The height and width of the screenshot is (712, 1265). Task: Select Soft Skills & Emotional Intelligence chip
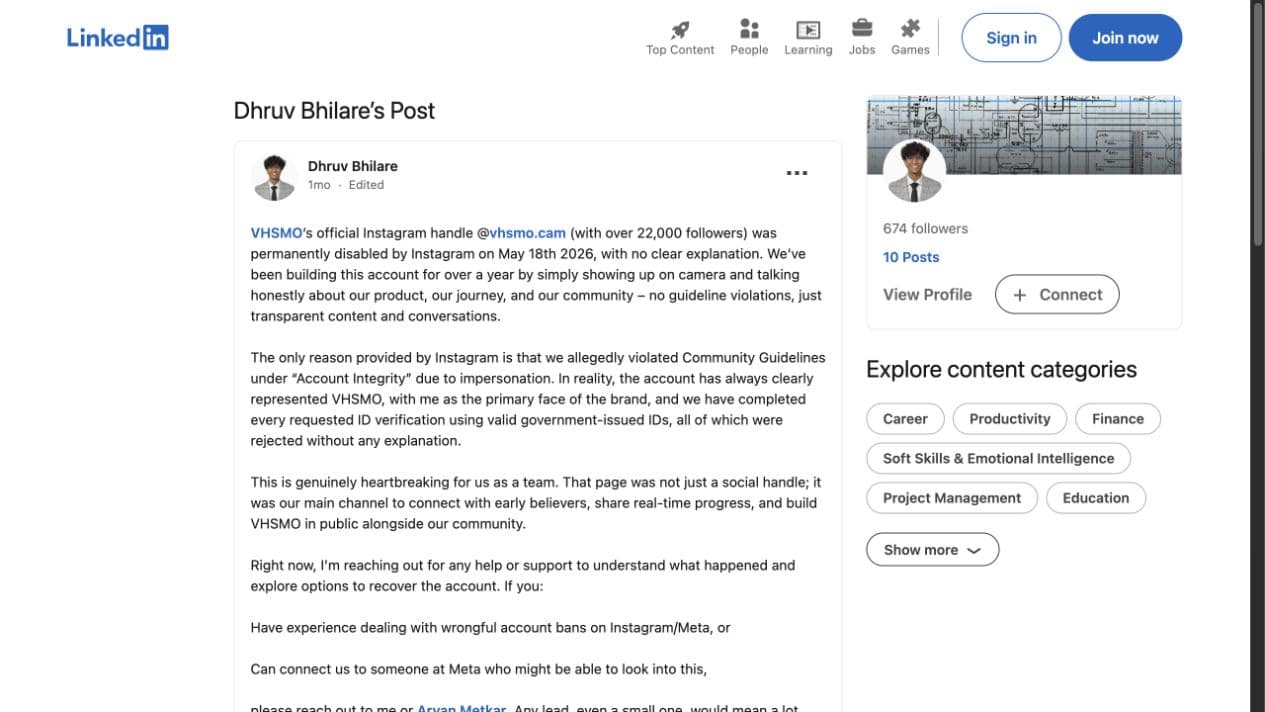tap(998, 458)
